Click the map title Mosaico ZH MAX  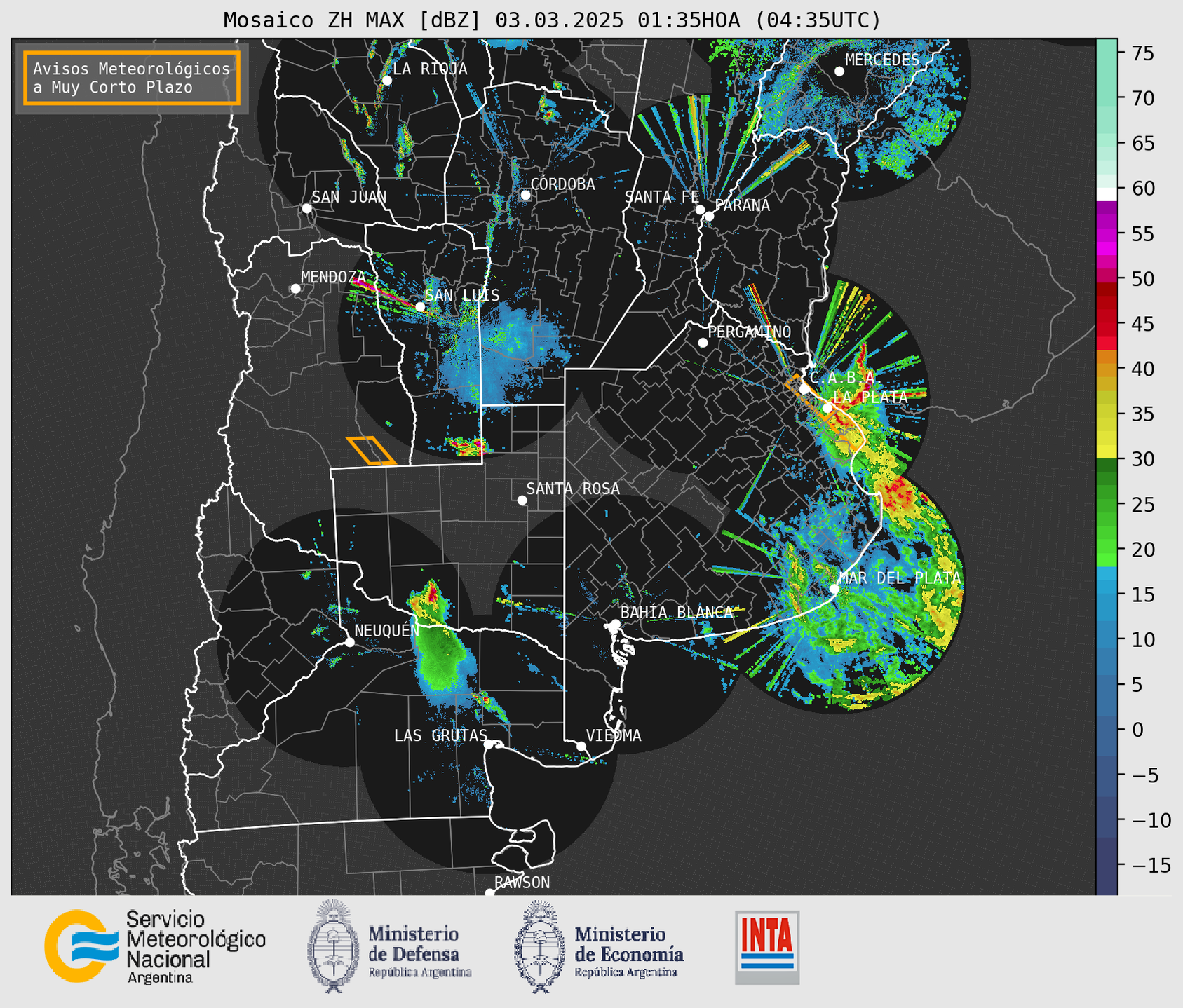pos(552,20)
